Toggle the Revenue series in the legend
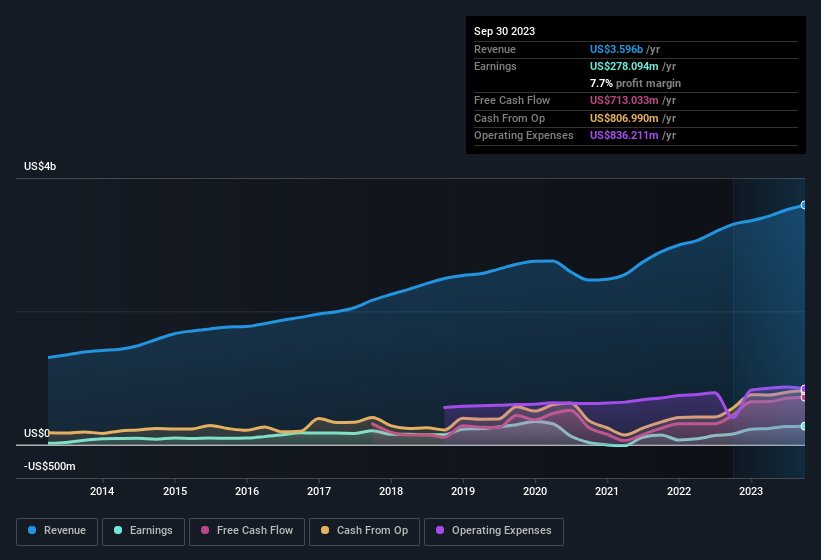821x560 pixels. tap(58, 531)
